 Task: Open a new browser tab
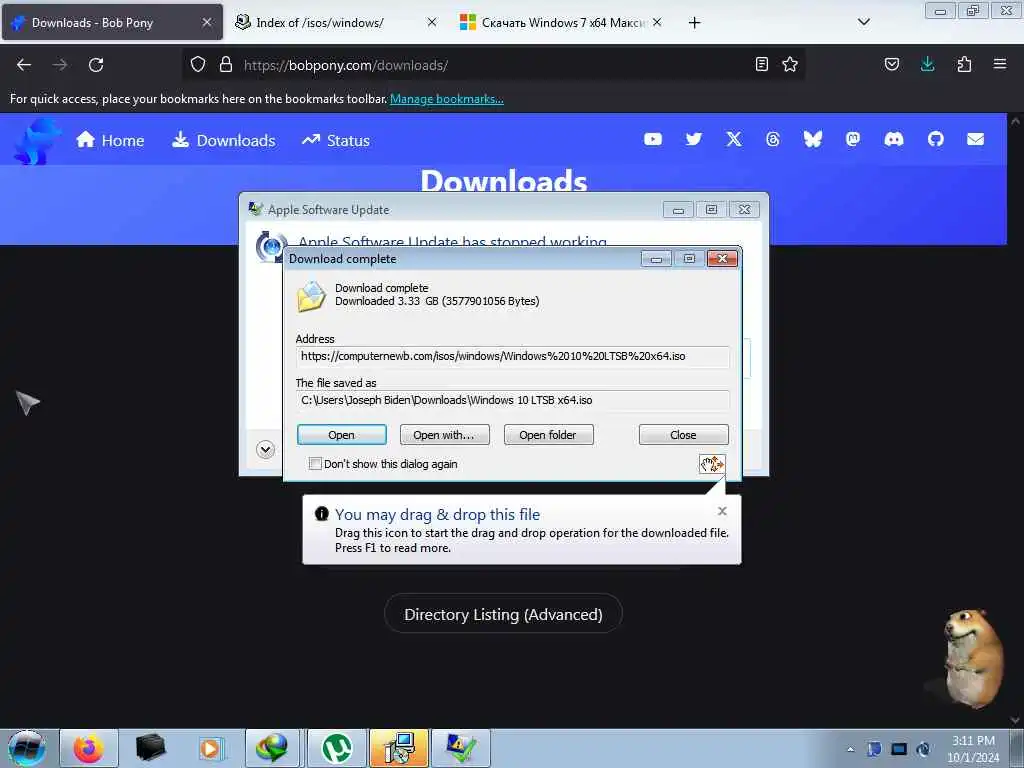694,23
